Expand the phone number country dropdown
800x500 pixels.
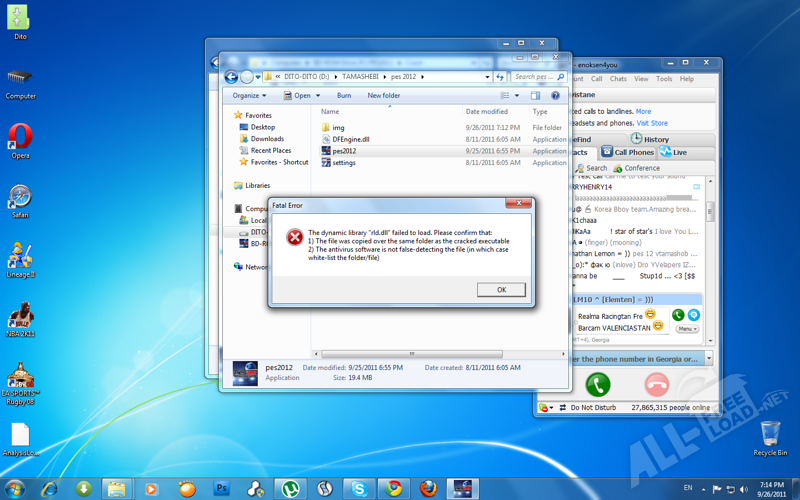pos(709,357)
